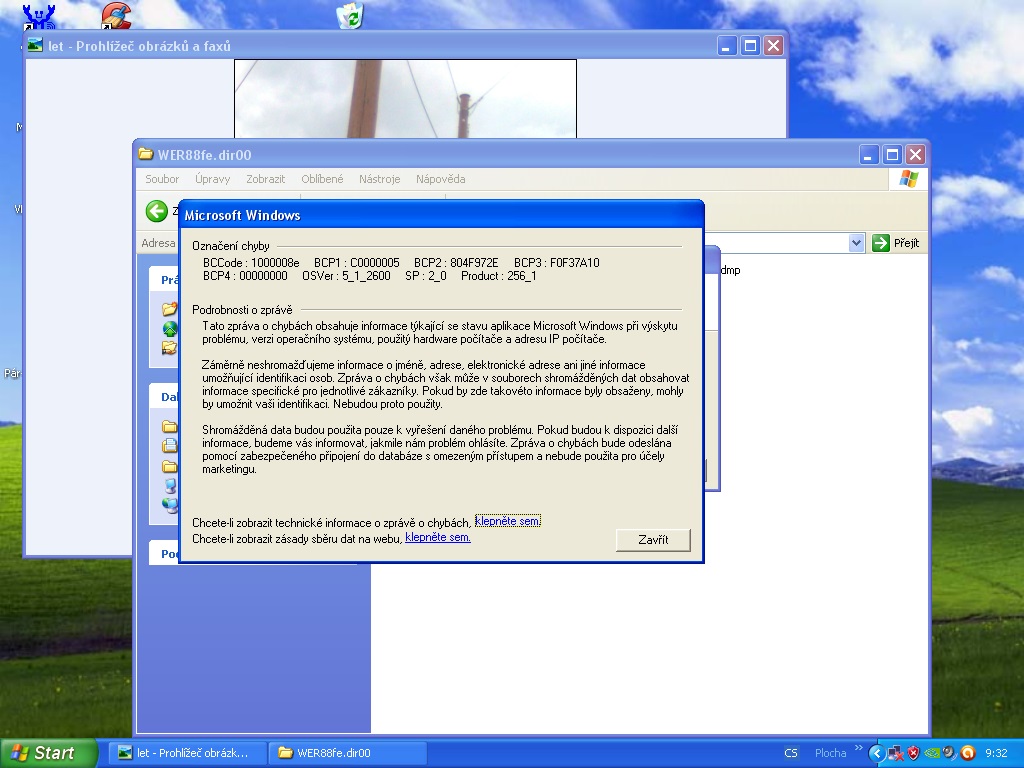Click the CS language indicator
Image resolution: width=1024 pixels, height=768 pixels.
click(x=790, y=753)
